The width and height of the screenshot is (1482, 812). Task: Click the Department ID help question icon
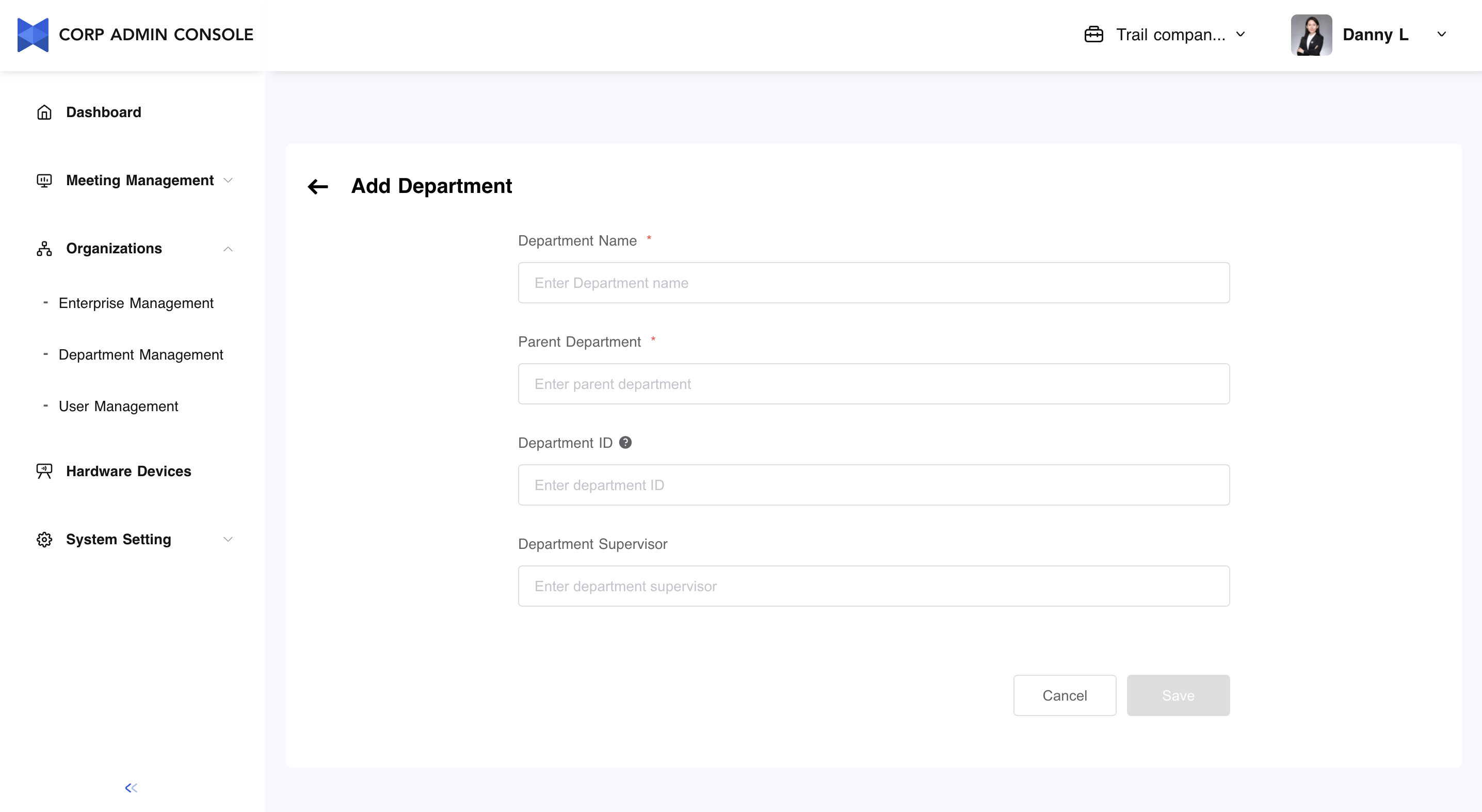625,442
